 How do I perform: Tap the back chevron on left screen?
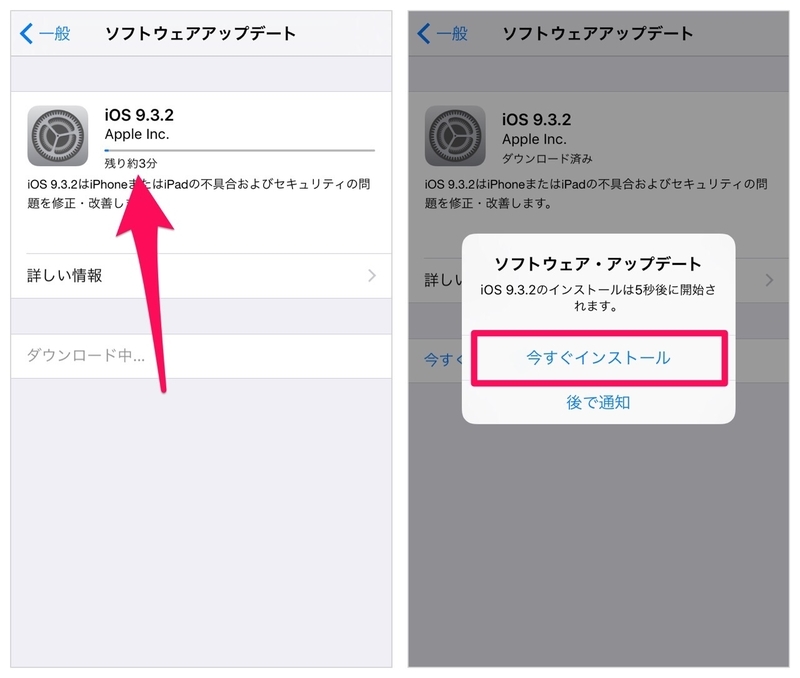(x=26, y=34)
